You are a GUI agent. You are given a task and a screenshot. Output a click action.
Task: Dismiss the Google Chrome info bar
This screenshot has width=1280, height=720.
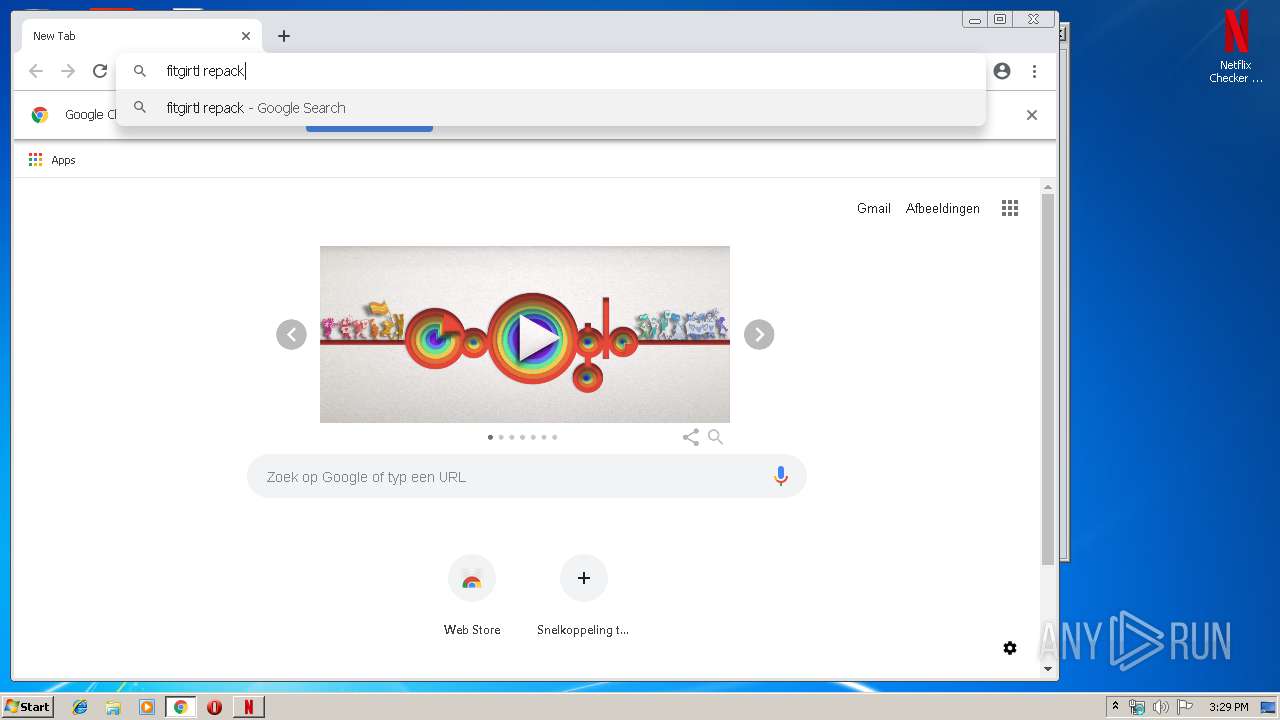click(1032, 115)
